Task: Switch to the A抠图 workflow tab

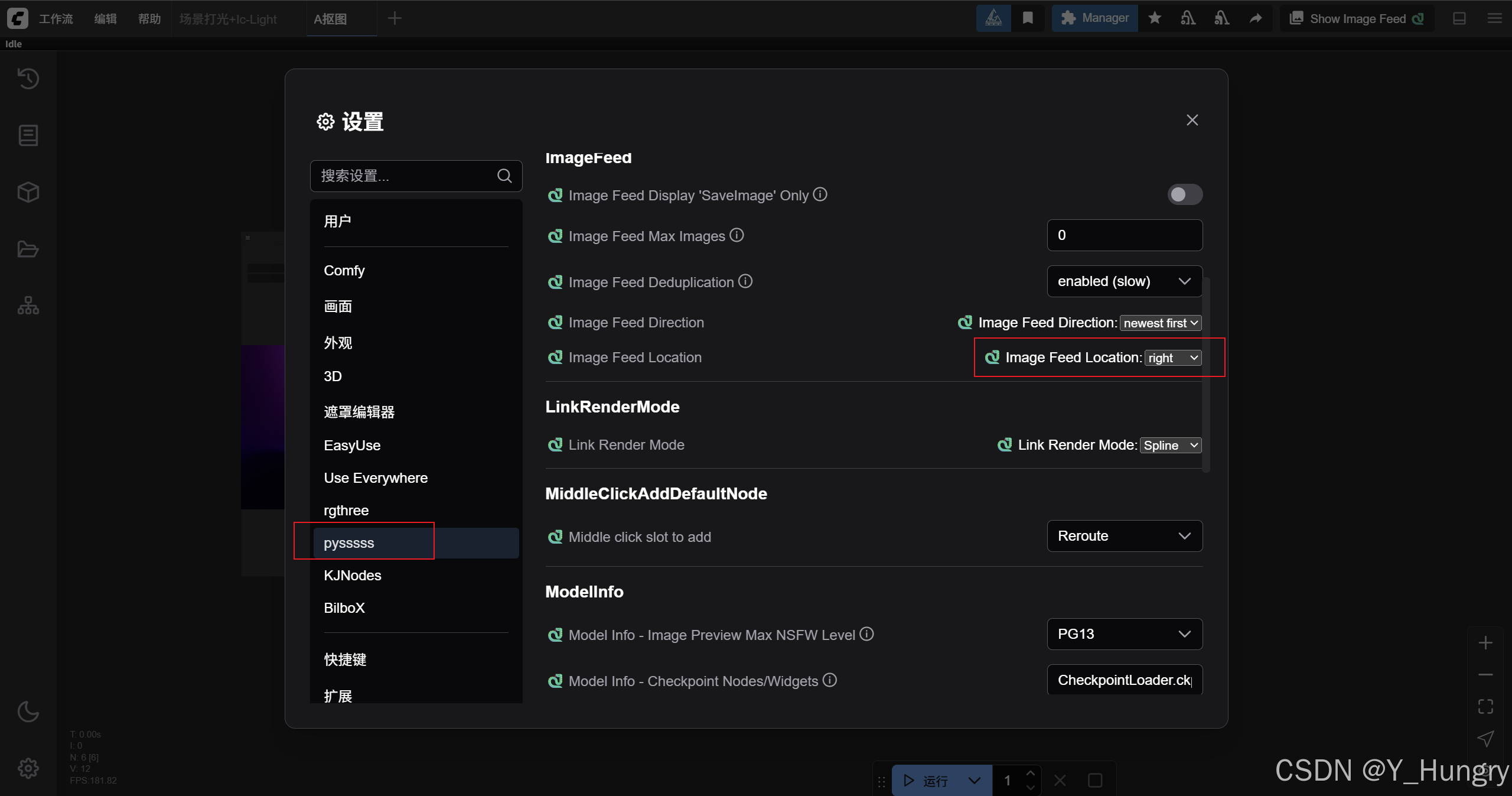Action: [x=330, y=19]
